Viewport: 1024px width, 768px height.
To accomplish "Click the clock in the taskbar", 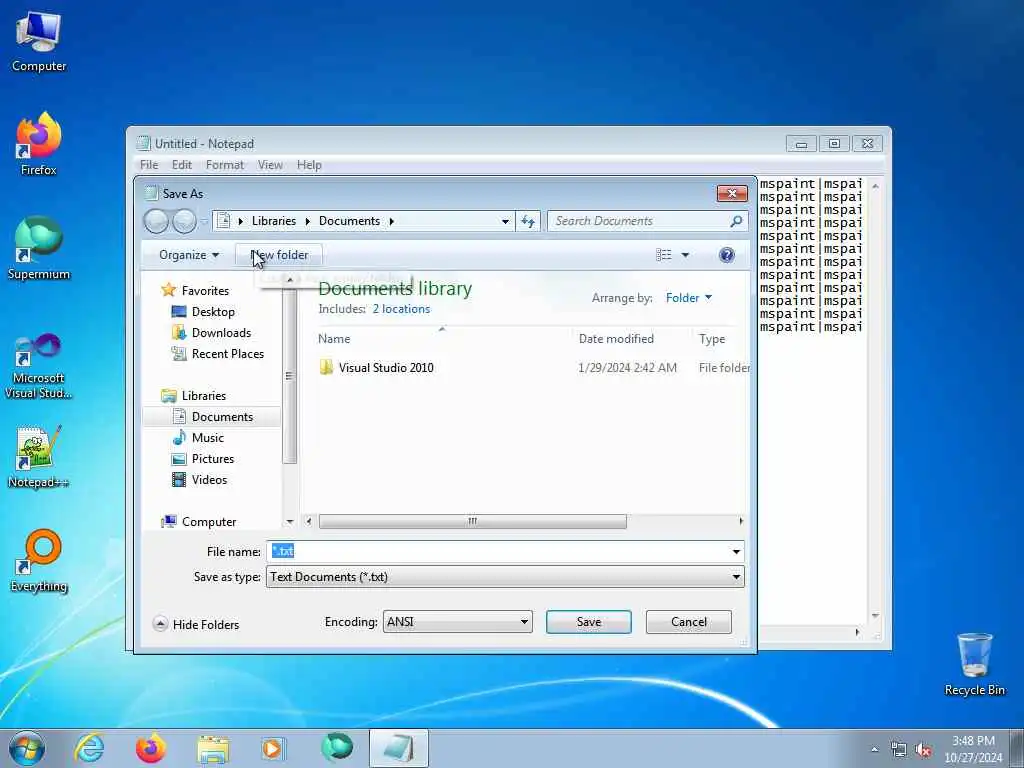I will (x=972, y=748).
